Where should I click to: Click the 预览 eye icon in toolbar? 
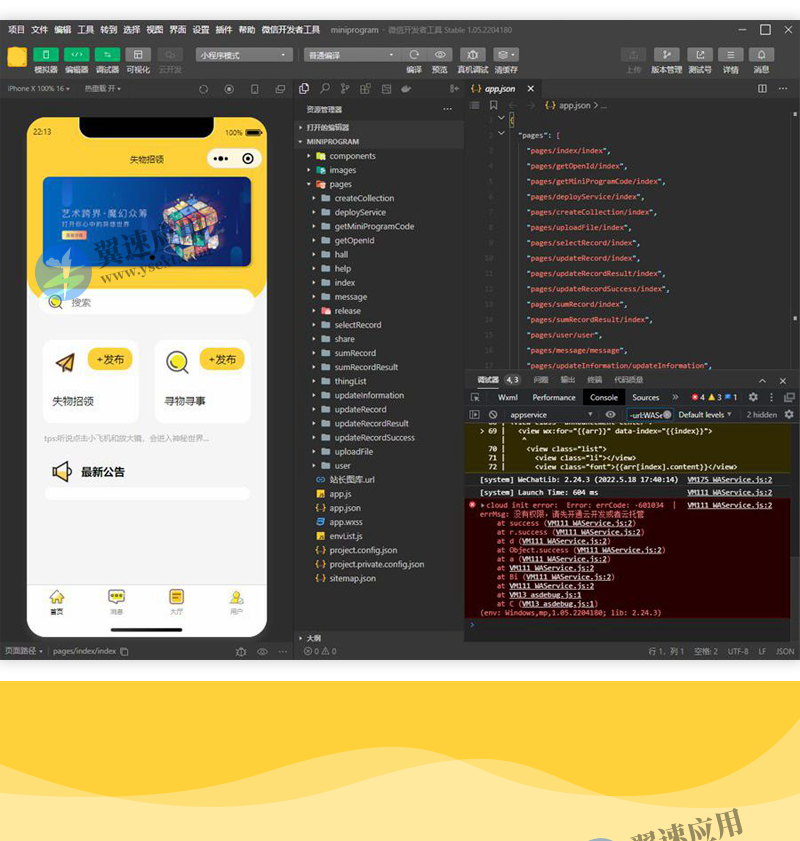(x=439, y=54)
